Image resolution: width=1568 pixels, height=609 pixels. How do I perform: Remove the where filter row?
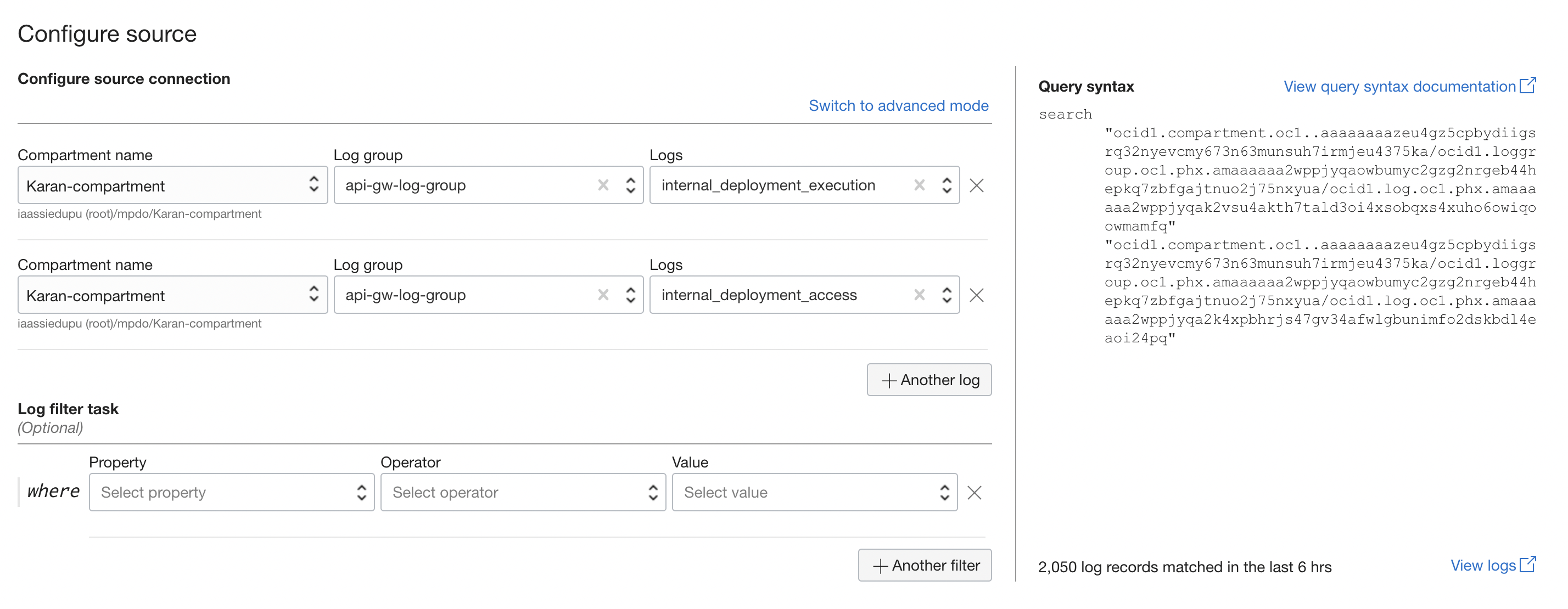pos(975,492)
